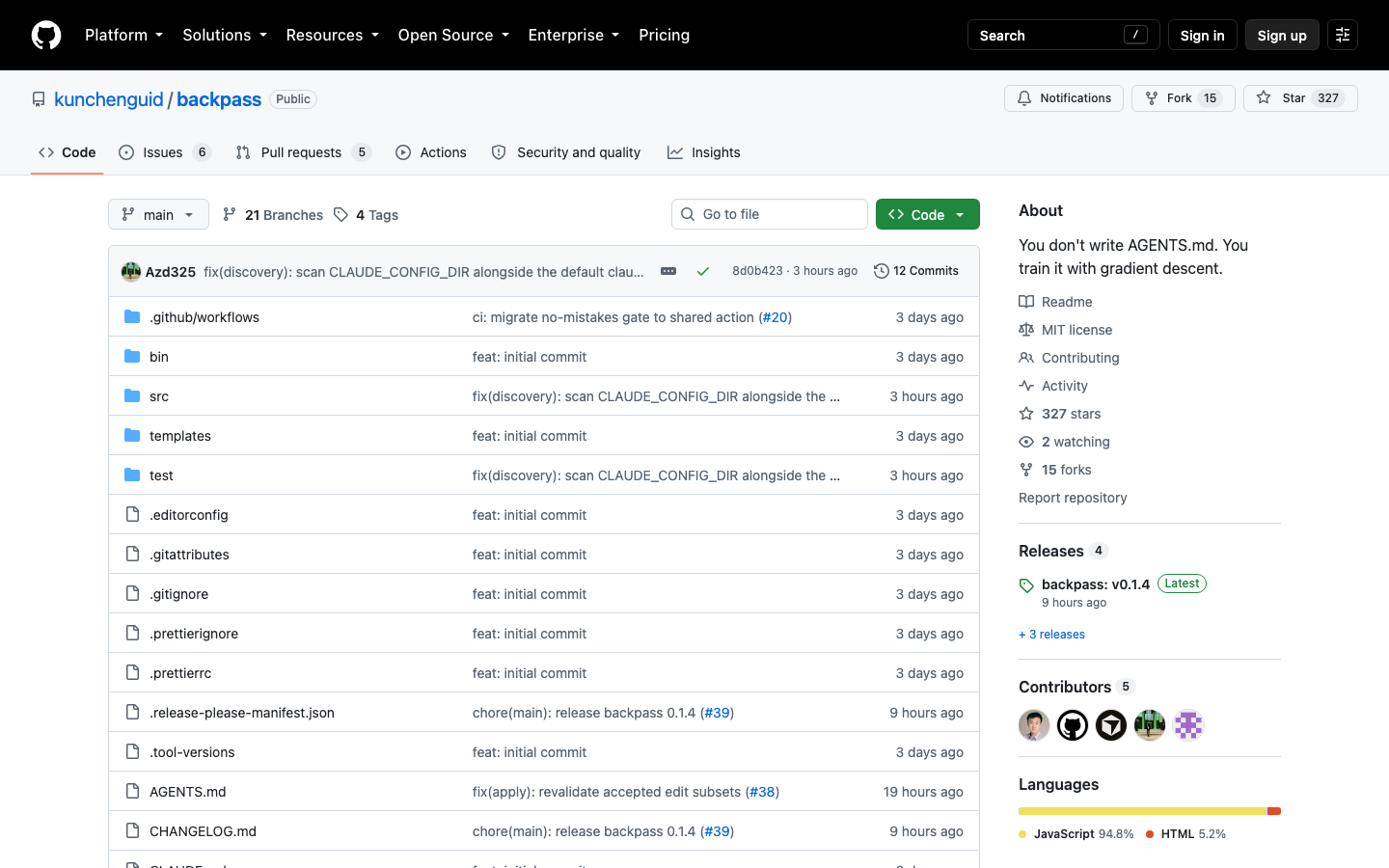The height and width of the screenshot is (868, 1389).
Task: Open the main branch selector
Action: coord(158,214)
